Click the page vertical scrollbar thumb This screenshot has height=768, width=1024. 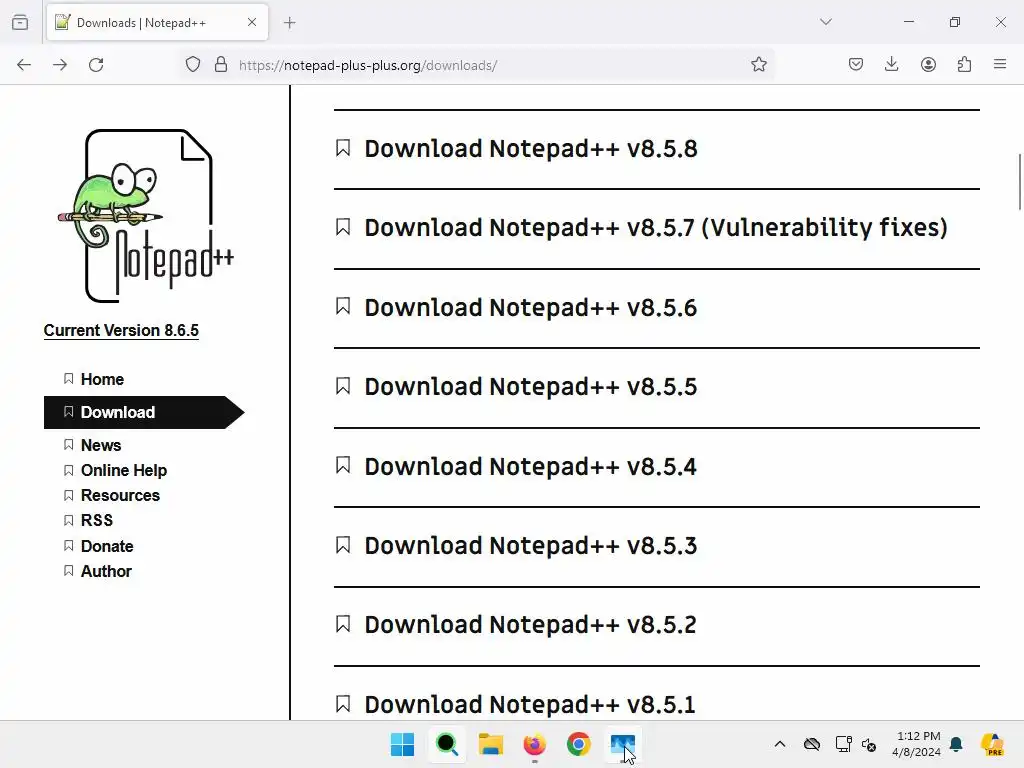click(x=1019, y=182)
